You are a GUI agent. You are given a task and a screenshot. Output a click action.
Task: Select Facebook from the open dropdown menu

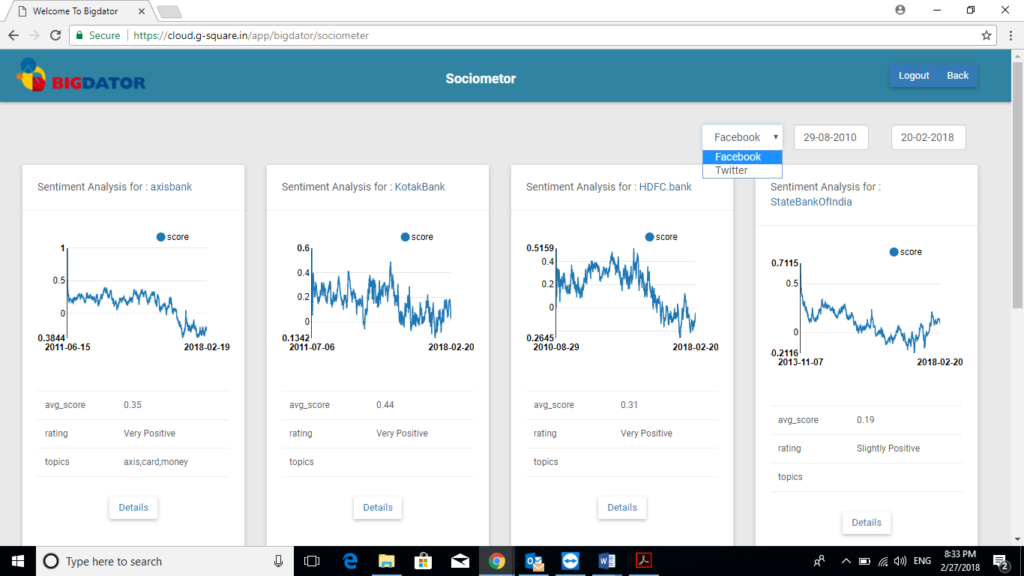[x=740, y=157]
